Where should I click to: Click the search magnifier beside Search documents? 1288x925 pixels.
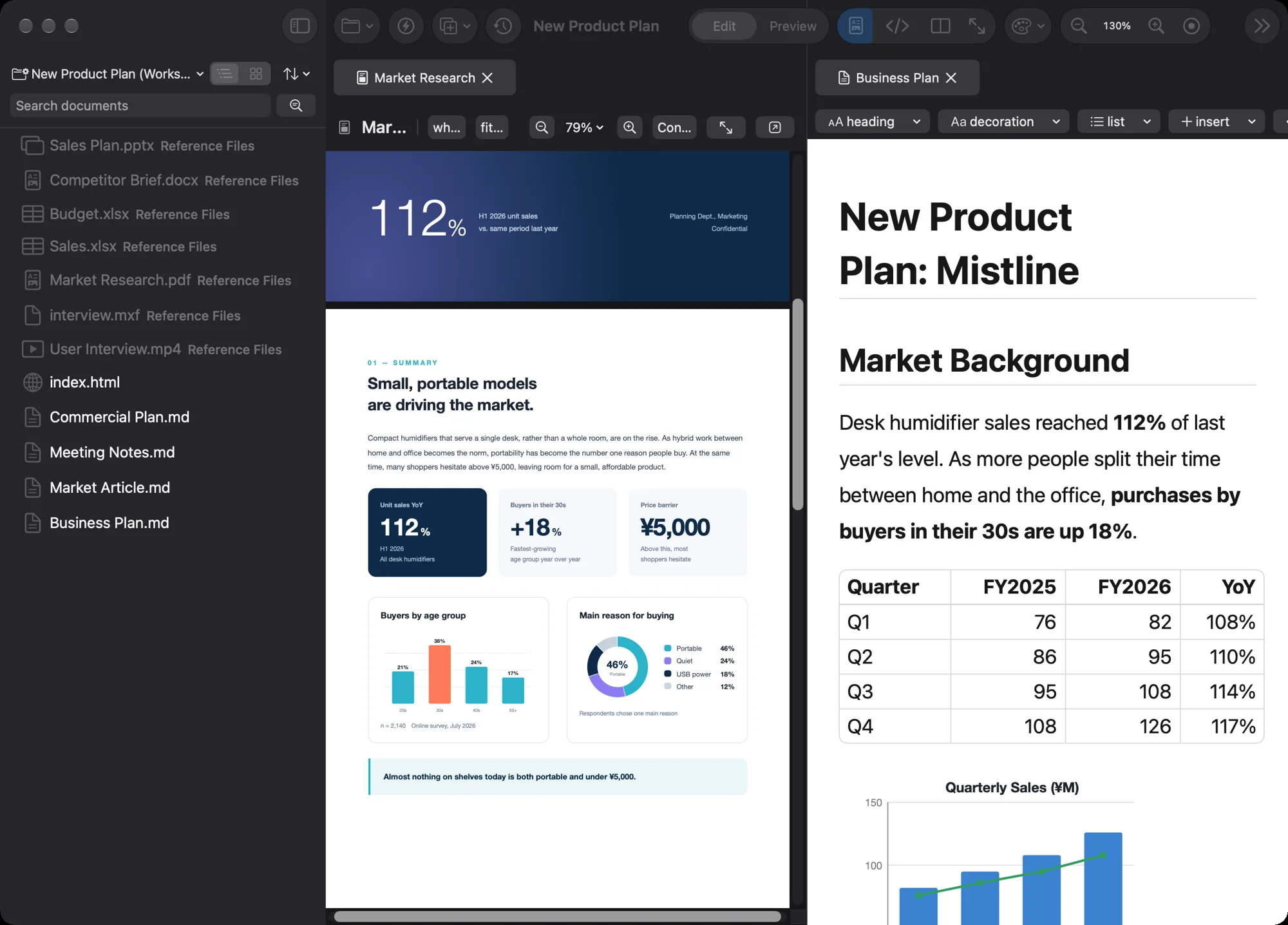(x=296, y=106)
